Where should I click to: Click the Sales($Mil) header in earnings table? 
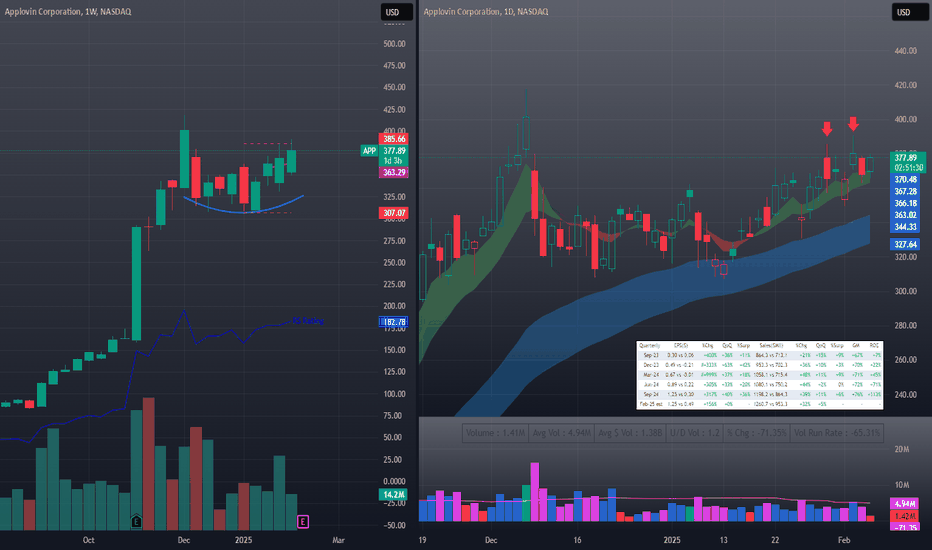coord(772,345)
